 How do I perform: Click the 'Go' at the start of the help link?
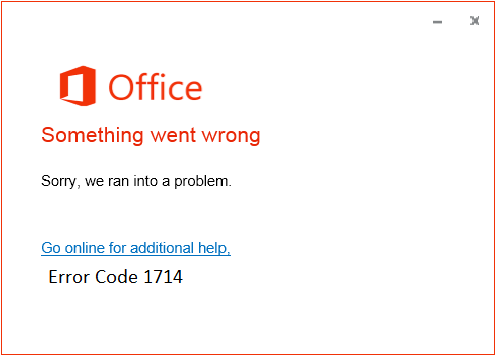[x=51, y=248]
